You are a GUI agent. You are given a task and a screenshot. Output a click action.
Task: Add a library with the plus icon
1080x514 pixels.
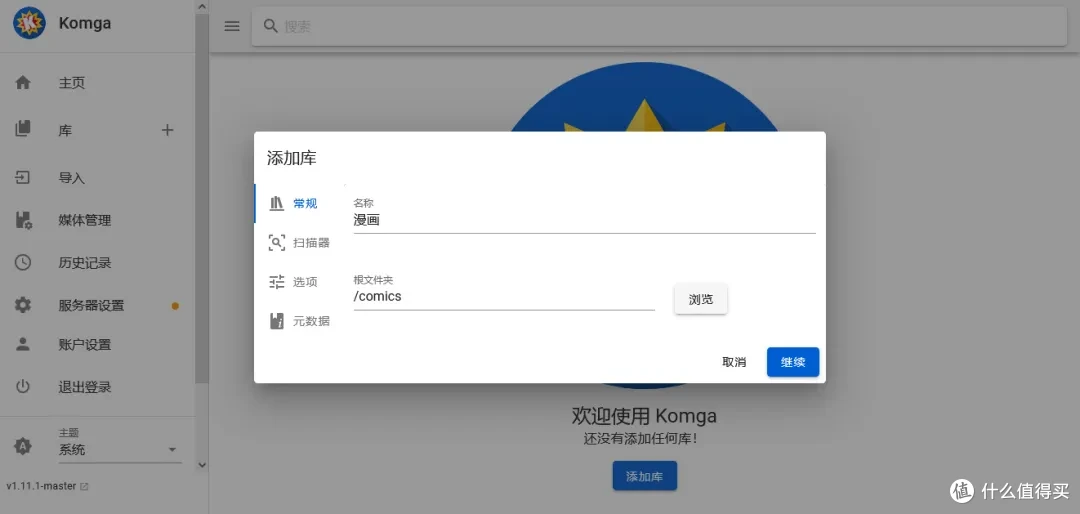[167, 130]
